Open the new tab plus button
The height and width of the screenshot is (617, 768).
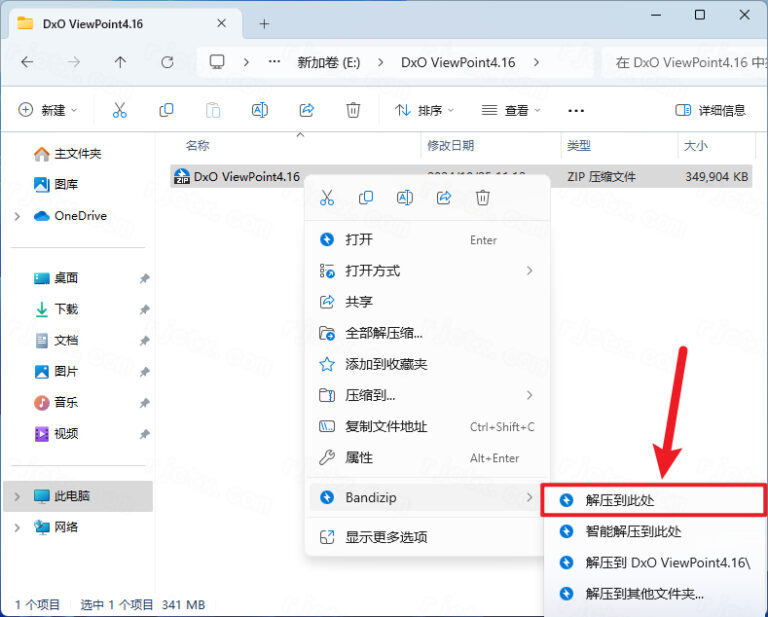click(x=264, y=23)
